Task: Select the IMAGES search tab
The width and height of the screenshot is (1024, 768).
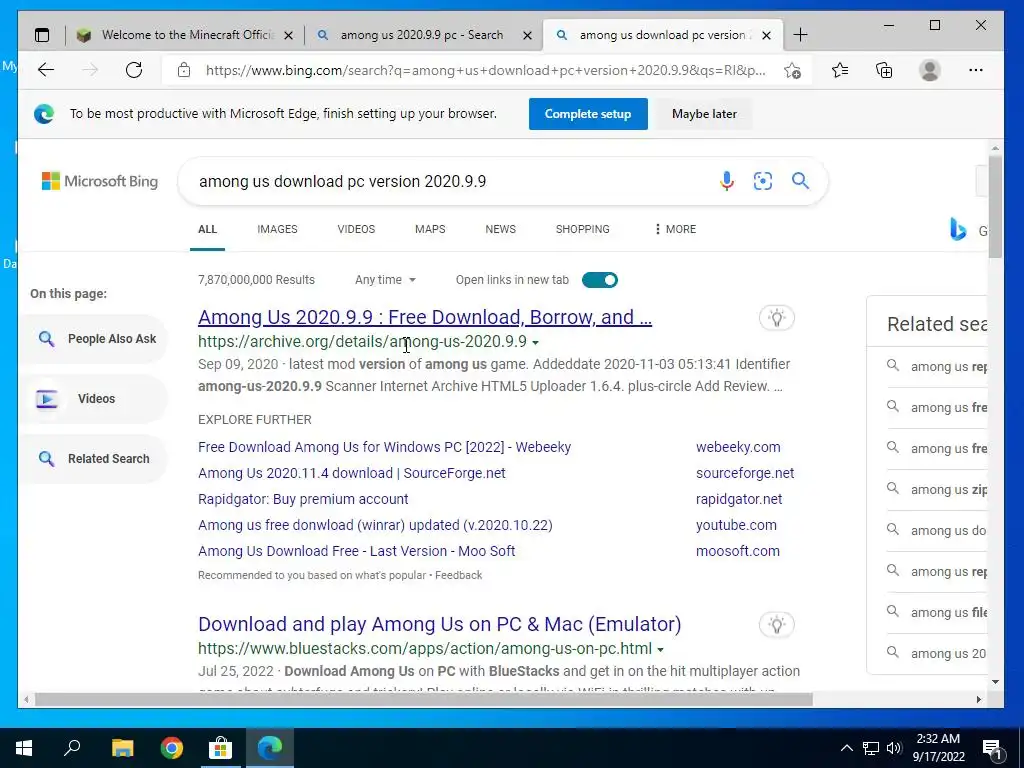Action: click(277, 229)
